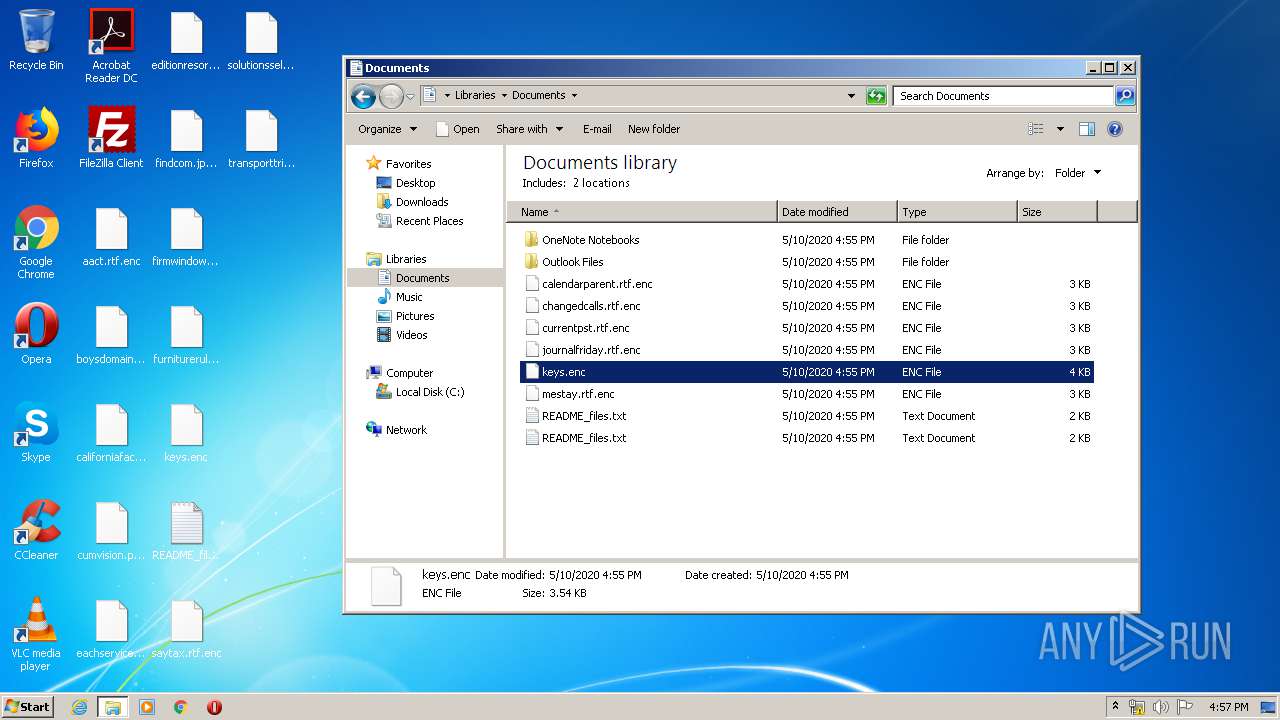
Task: Change your view icon in toolbar
Action: pyautogui.click(x=1036, y=129)
